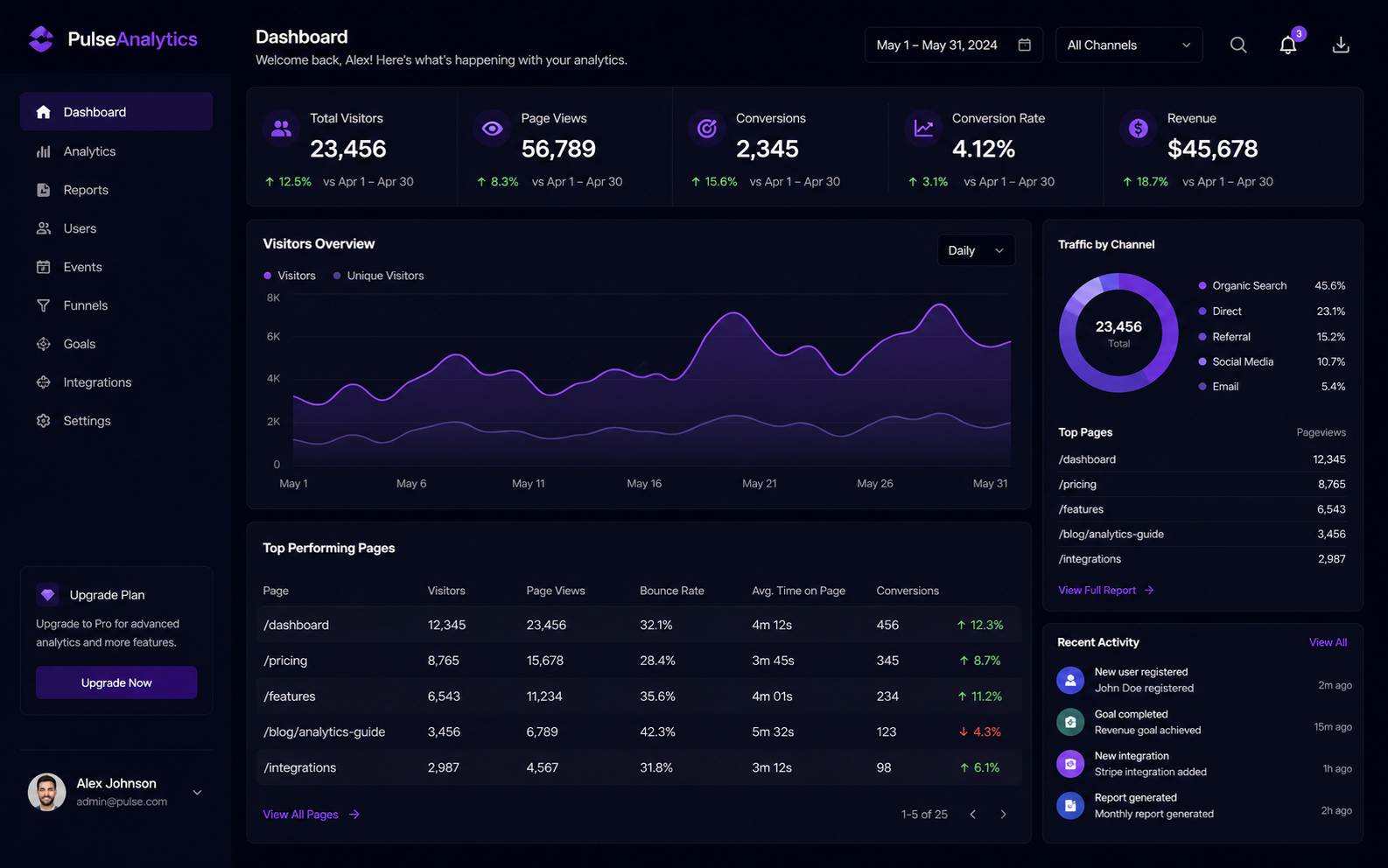The image size is (1388, 868).
Task: Click the $45,678 revenue value
Action: (x=1212, y=150)
